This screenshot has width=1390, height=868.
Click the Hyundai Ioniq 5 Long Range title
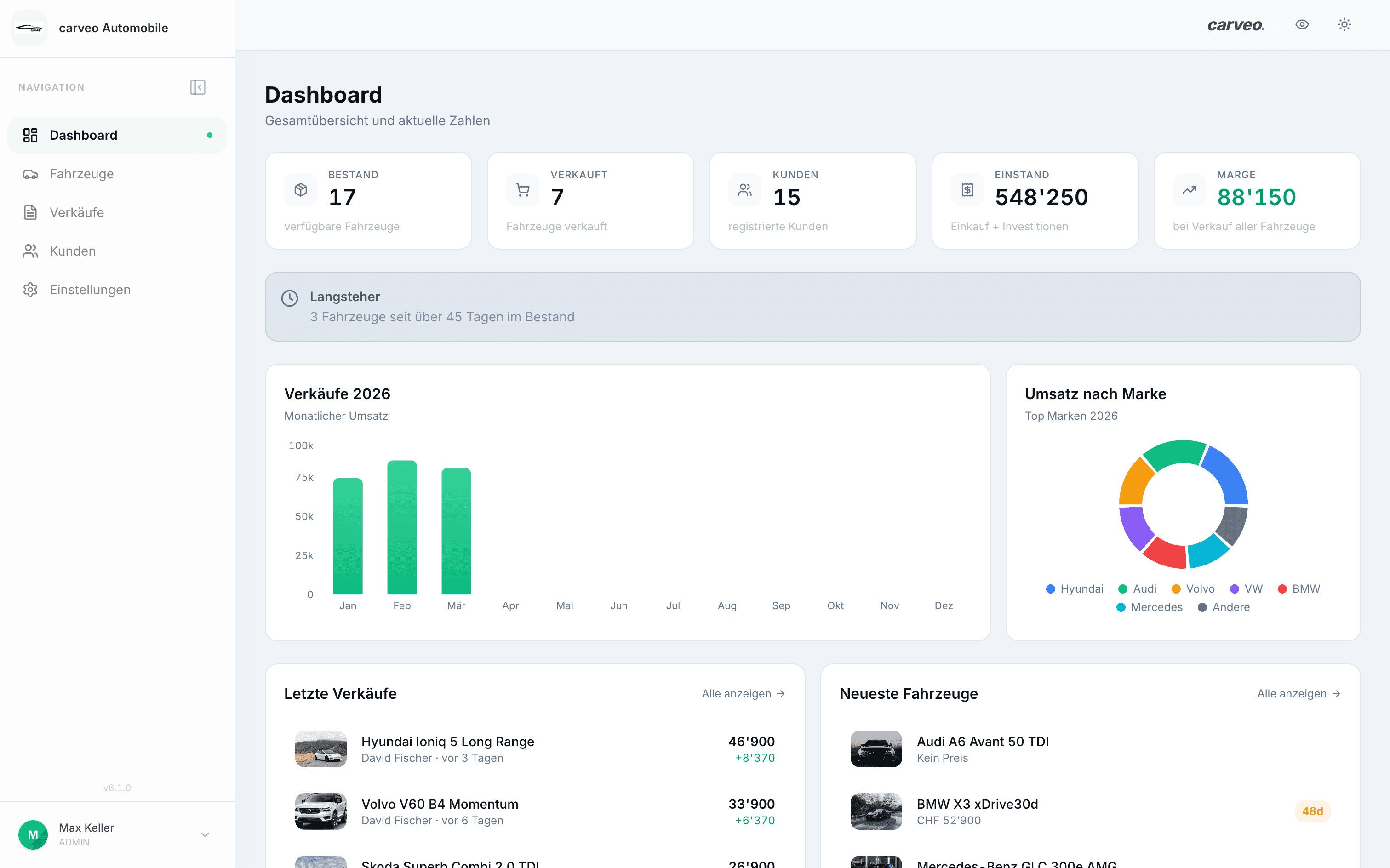point(448,742)
